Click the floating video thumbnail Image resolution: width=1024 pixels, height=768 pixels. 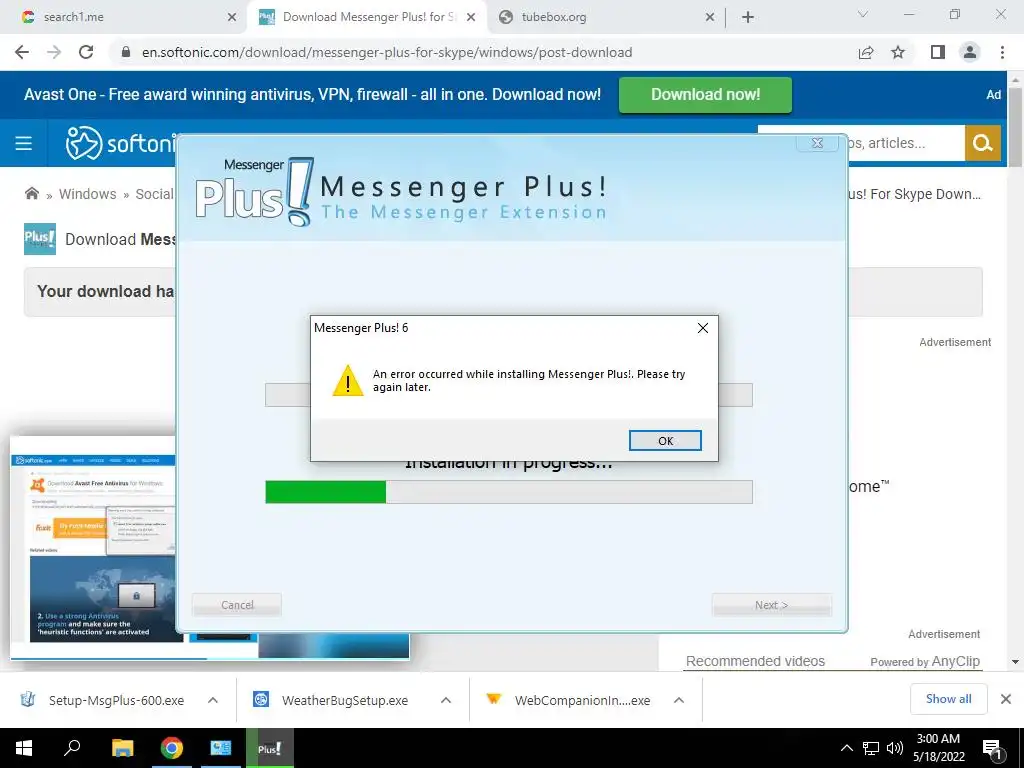point(93,547)
